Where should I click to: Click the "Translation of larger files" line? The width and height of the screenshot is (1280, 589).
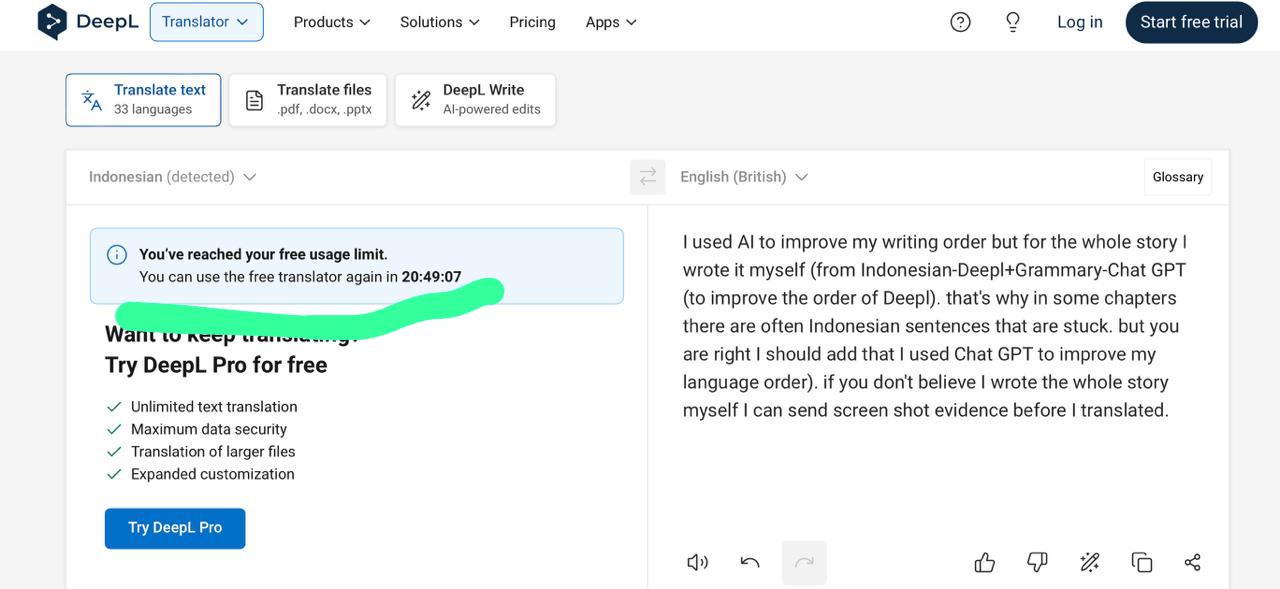pyautogui.click(x=213, y=452)
